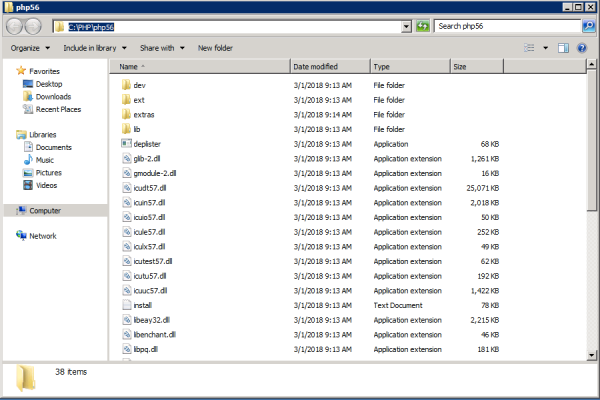Select the dev folder icon

126,85
